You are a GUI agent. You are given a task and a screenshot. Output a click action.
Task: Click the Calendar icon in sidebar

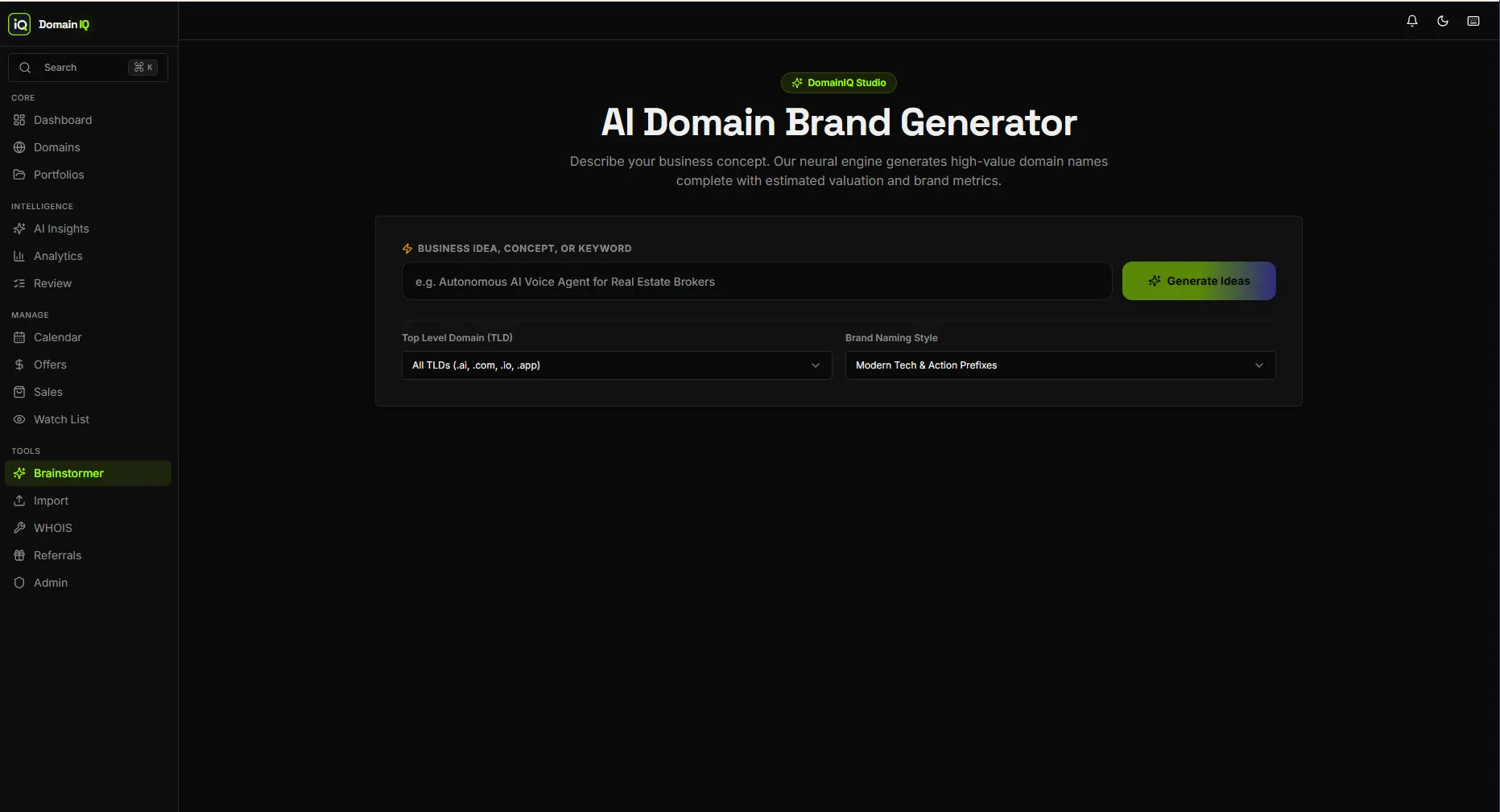(x=19, y=337)
